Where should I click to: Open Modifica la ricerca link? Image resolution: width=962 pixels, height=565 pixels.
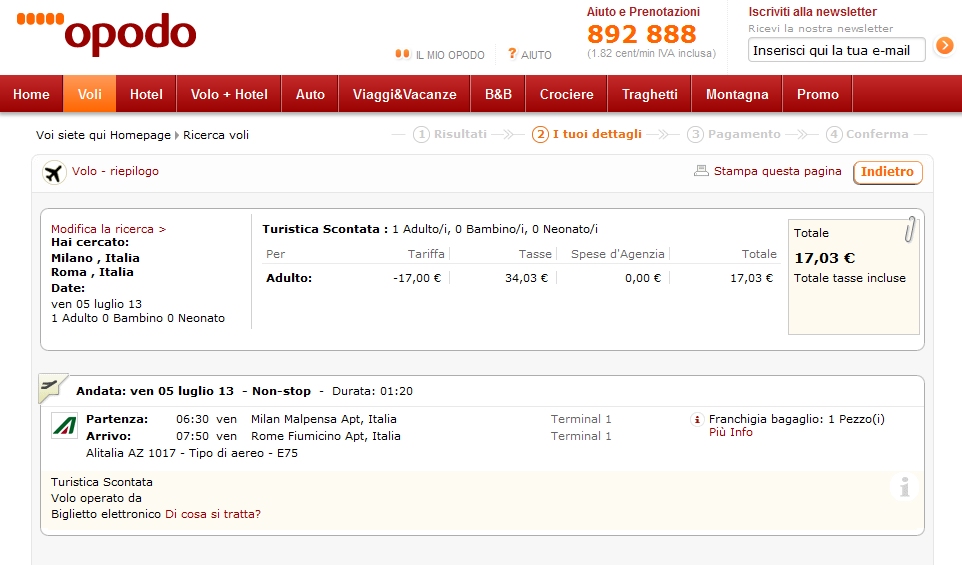click(x=109, y=229)
